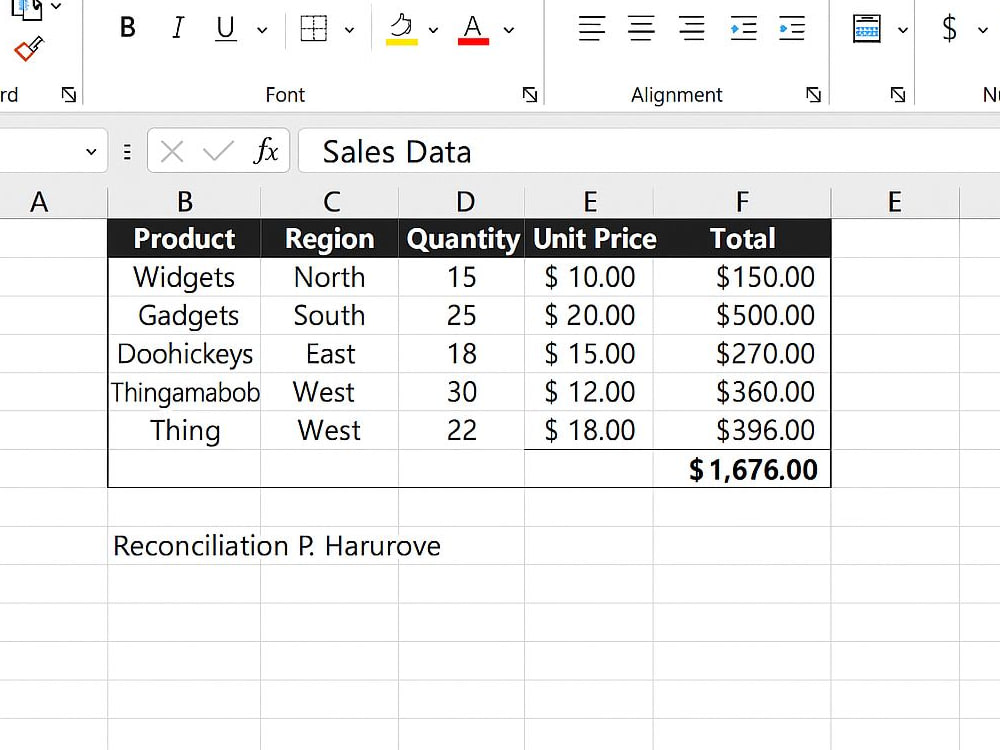Increase indent
1000x750 pixels.
click(792, 29)
